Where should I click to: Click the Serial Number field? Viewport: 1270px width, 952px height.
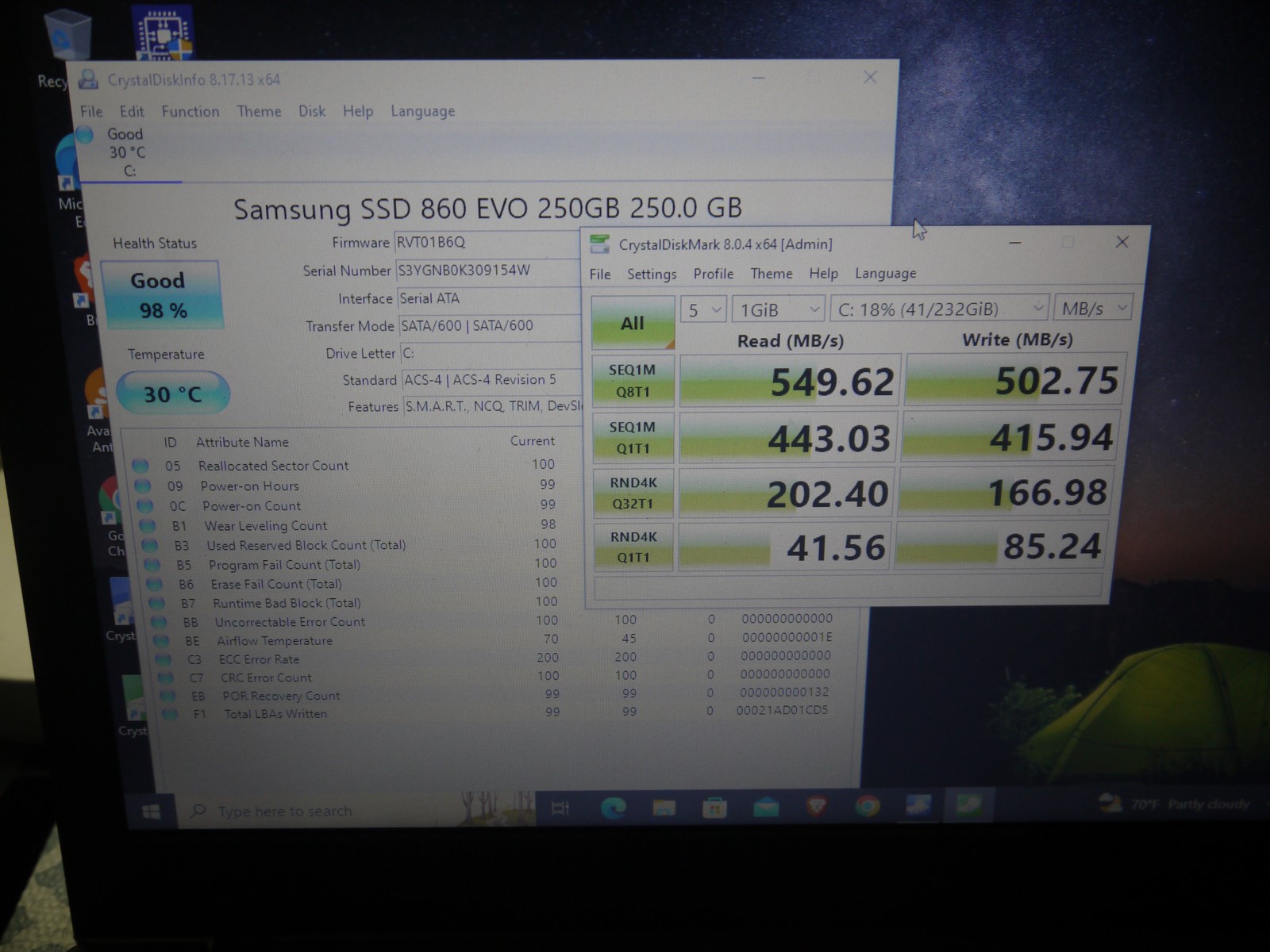487,271
